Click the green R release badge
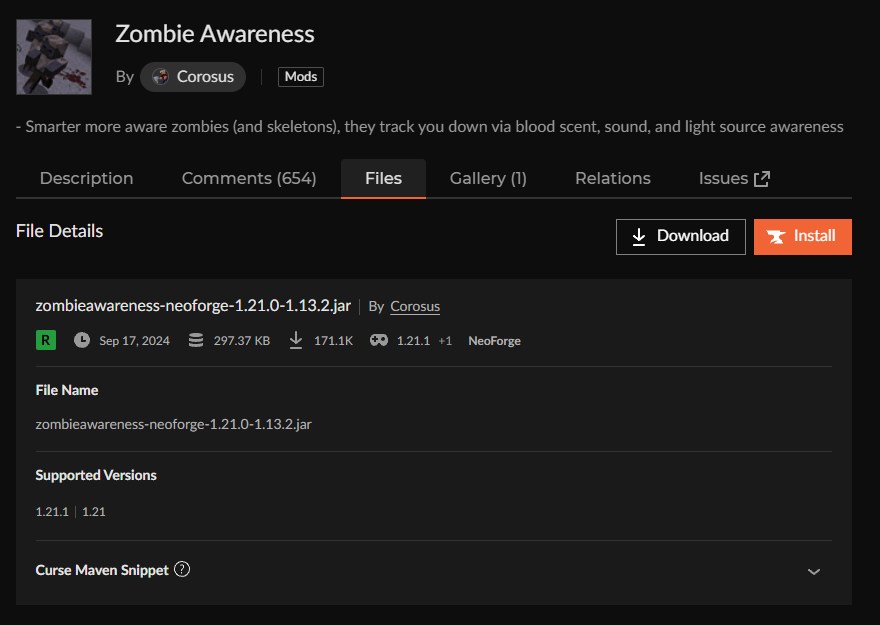The image size is (880, 625). pos(46,340)
